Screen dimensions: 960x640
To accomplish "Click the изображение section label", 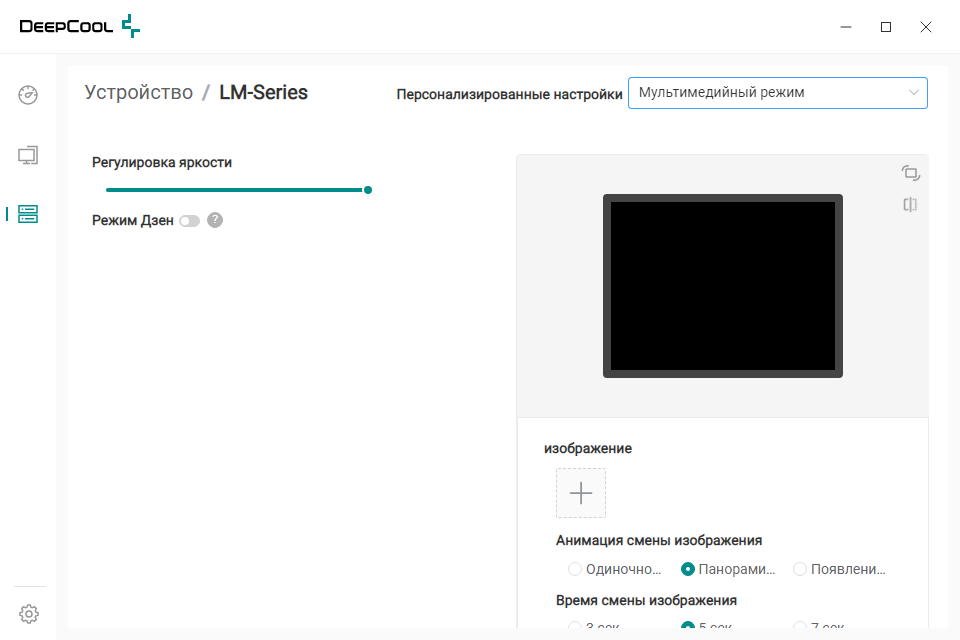I will tap(588, 448).
